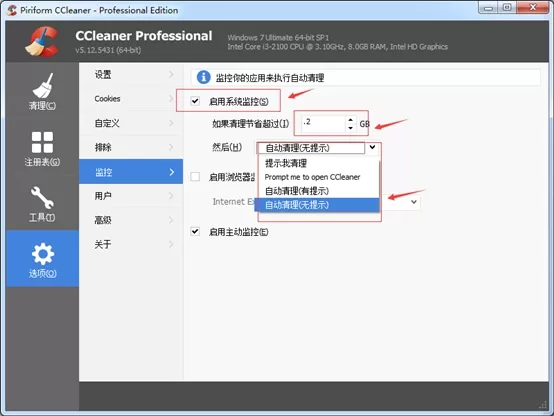The height and width of the screenshot is (416, 554).
Task: Select the 监控 monitoring tab
Action: tap(131, 172)
